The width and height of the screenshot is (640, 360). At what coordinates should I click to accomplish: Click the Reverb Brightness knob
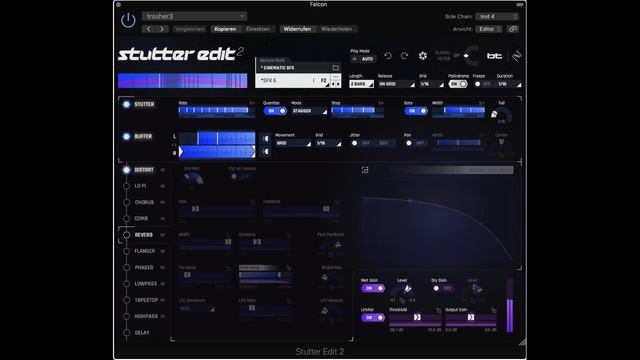click(331, 278)
